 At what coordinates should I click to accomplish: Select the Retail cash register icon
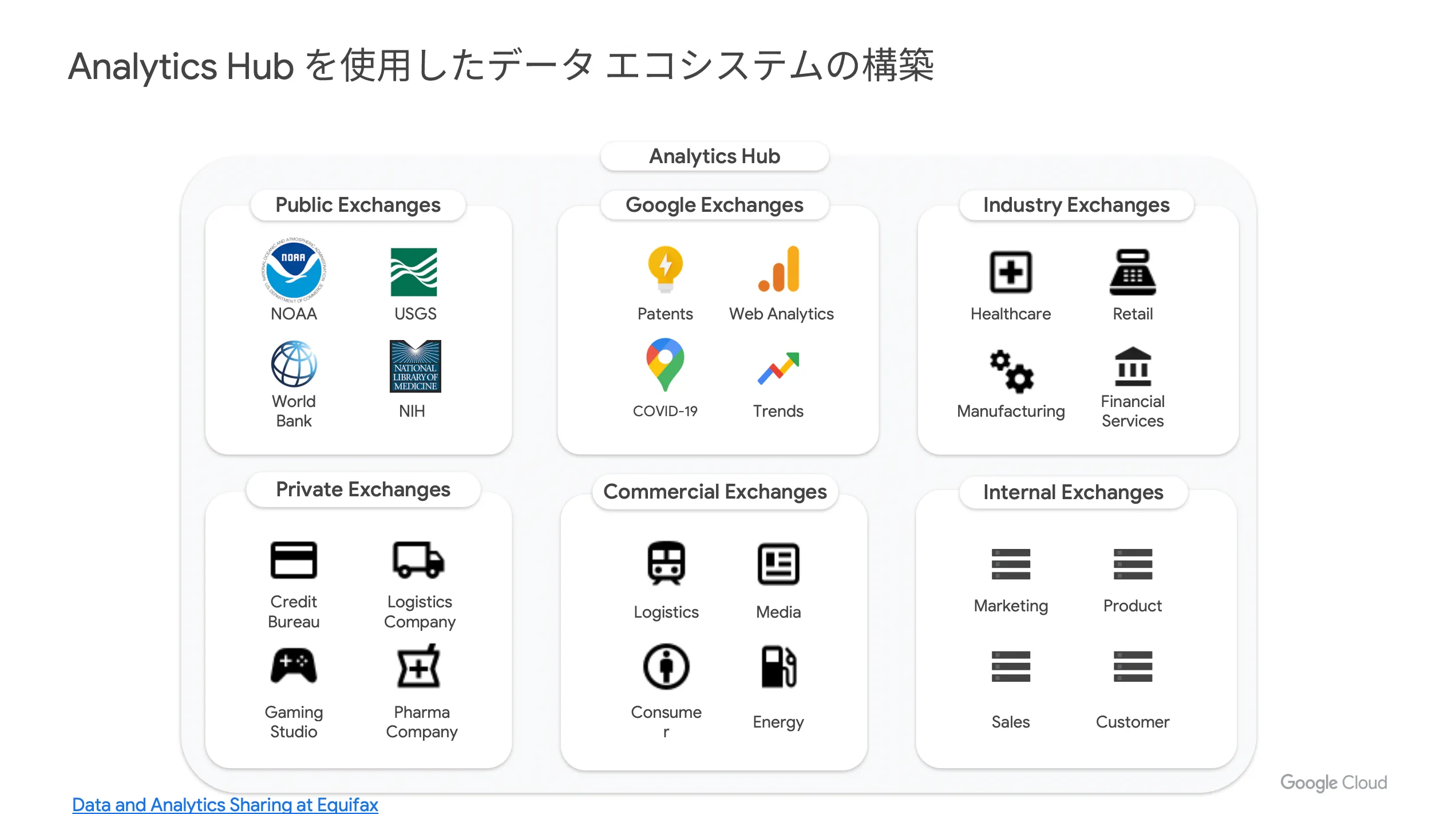click(1133, 272)
